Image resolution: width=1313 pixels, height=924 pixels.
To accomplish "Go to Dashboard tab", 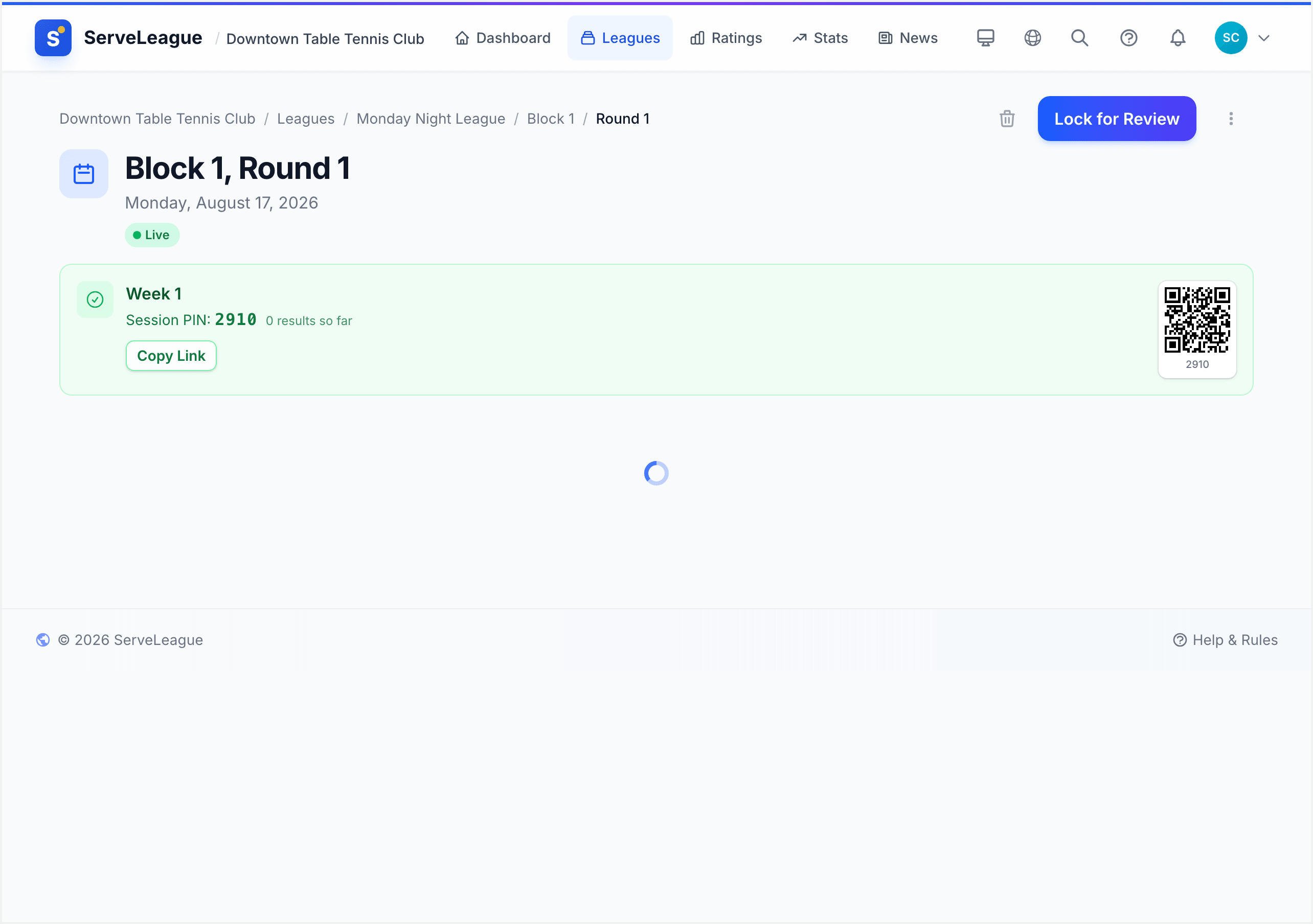I will pyautogui.click(x=503, y=38).
